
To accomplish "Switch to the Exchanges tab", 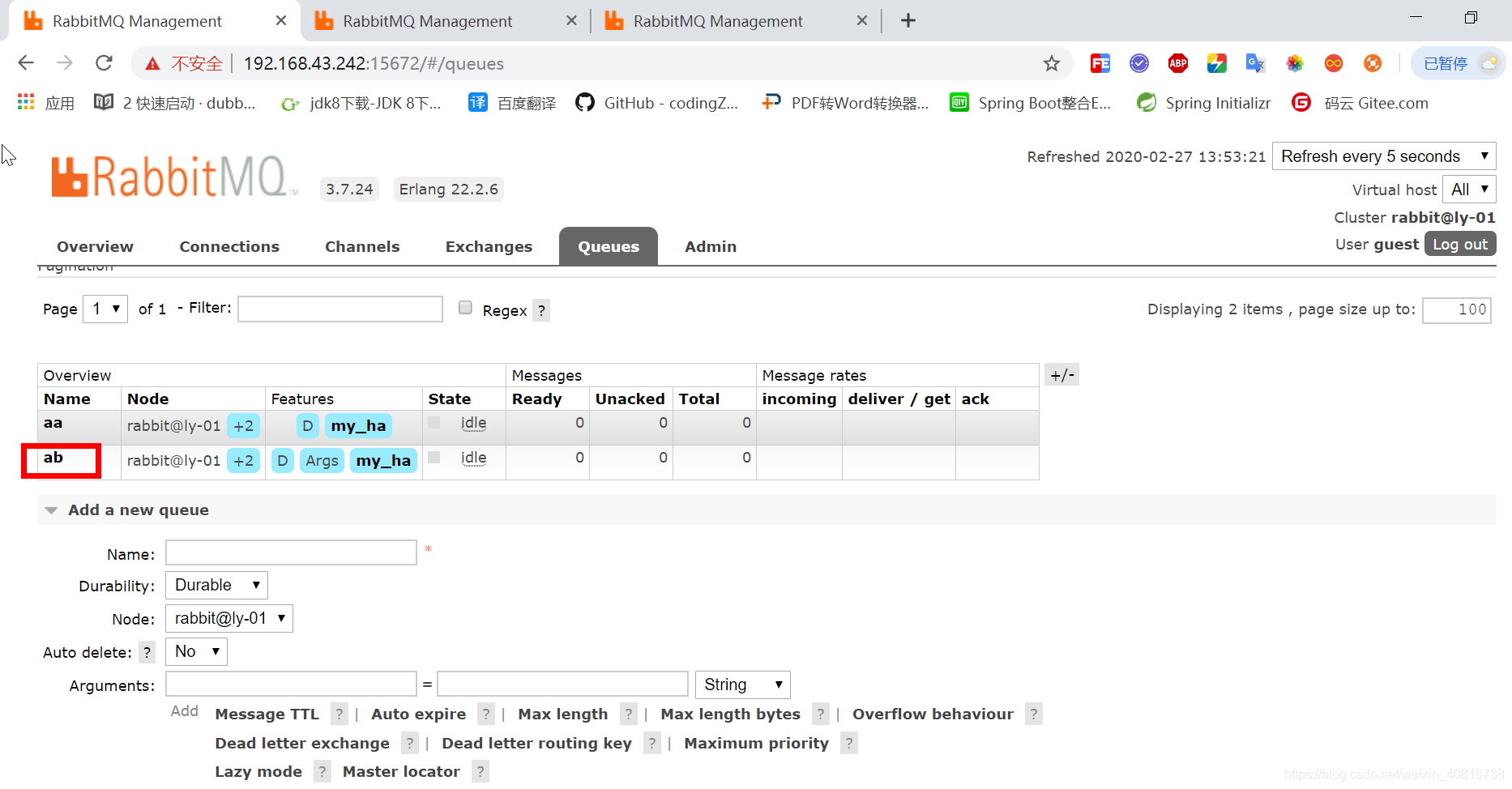I will tap(489, 246).
